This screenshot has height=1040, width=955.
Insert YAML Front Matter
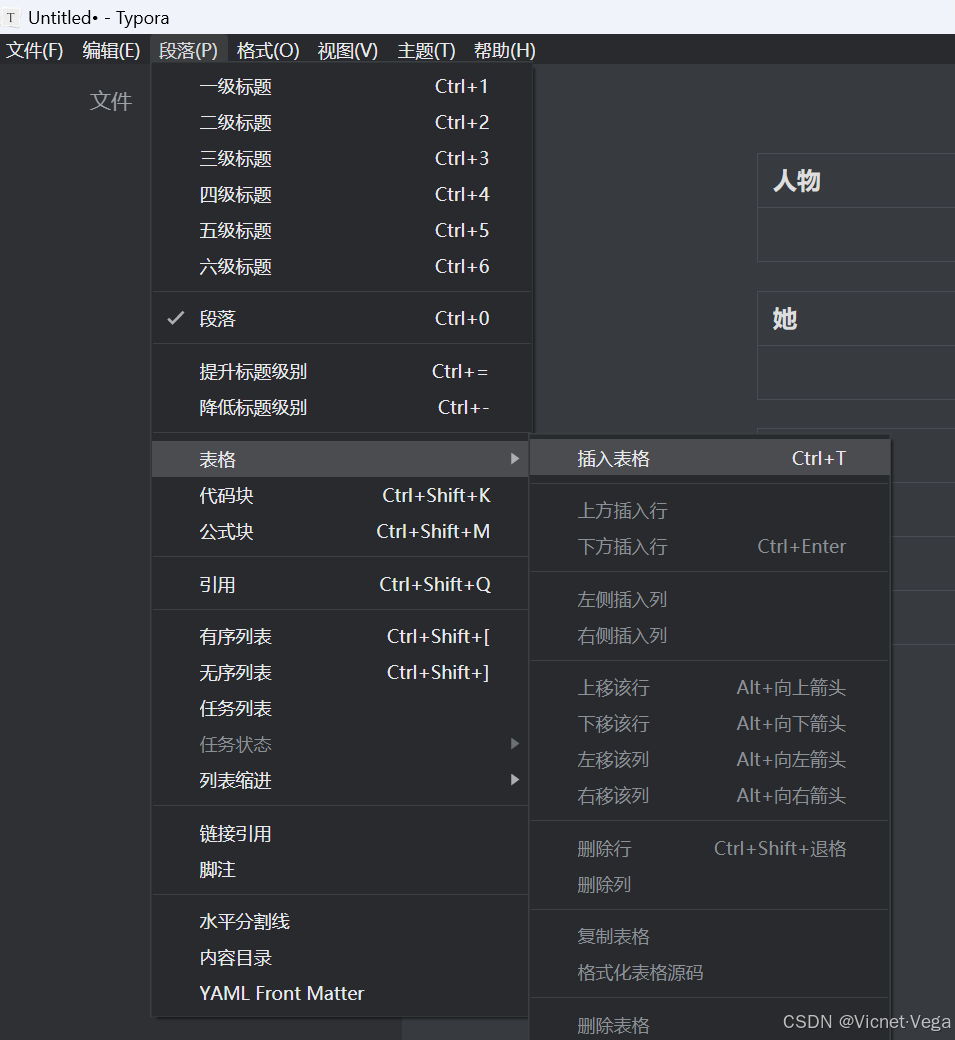click(x=281, y=993)
